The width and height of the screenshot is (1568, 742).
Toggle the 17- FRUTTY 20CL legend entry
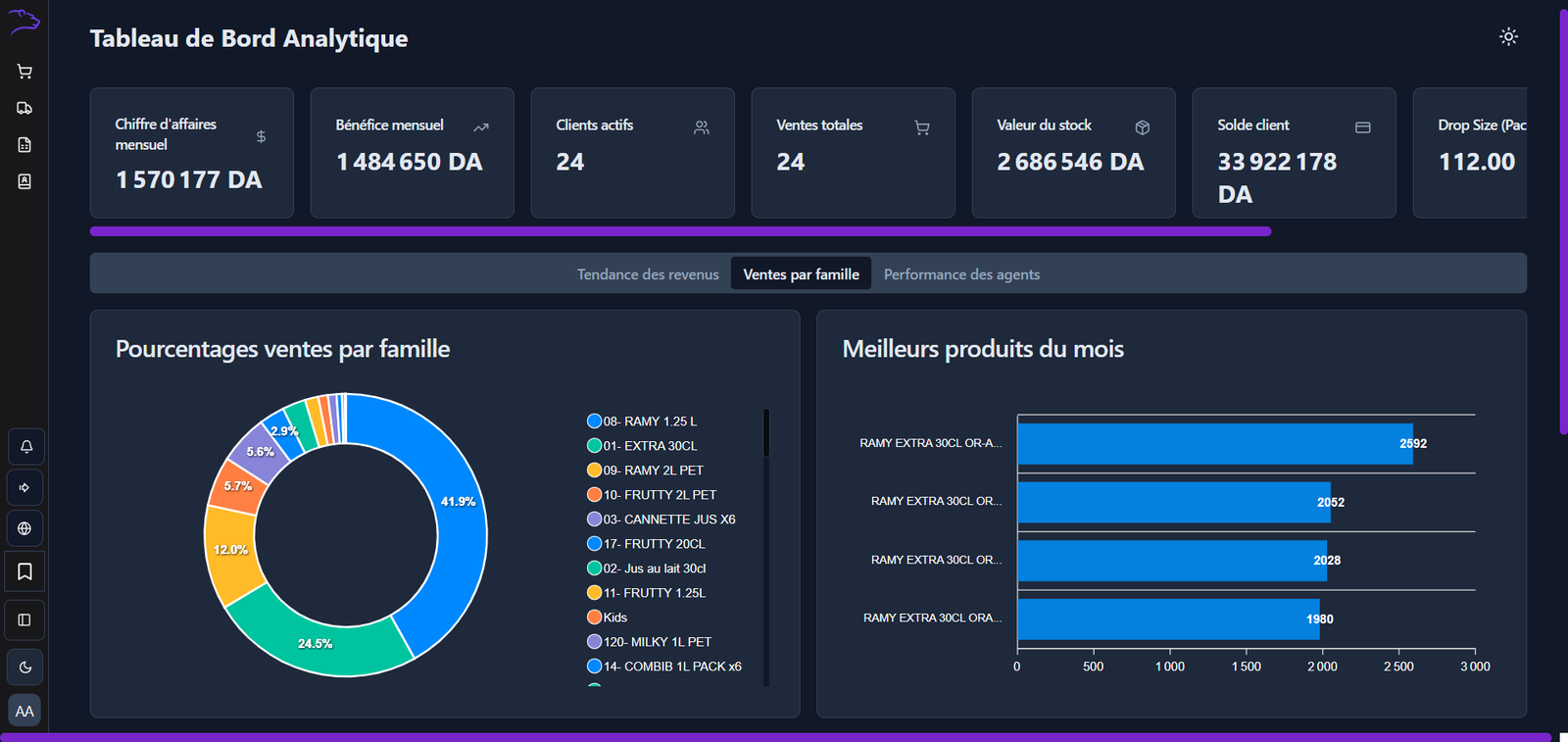pos(646,544)
